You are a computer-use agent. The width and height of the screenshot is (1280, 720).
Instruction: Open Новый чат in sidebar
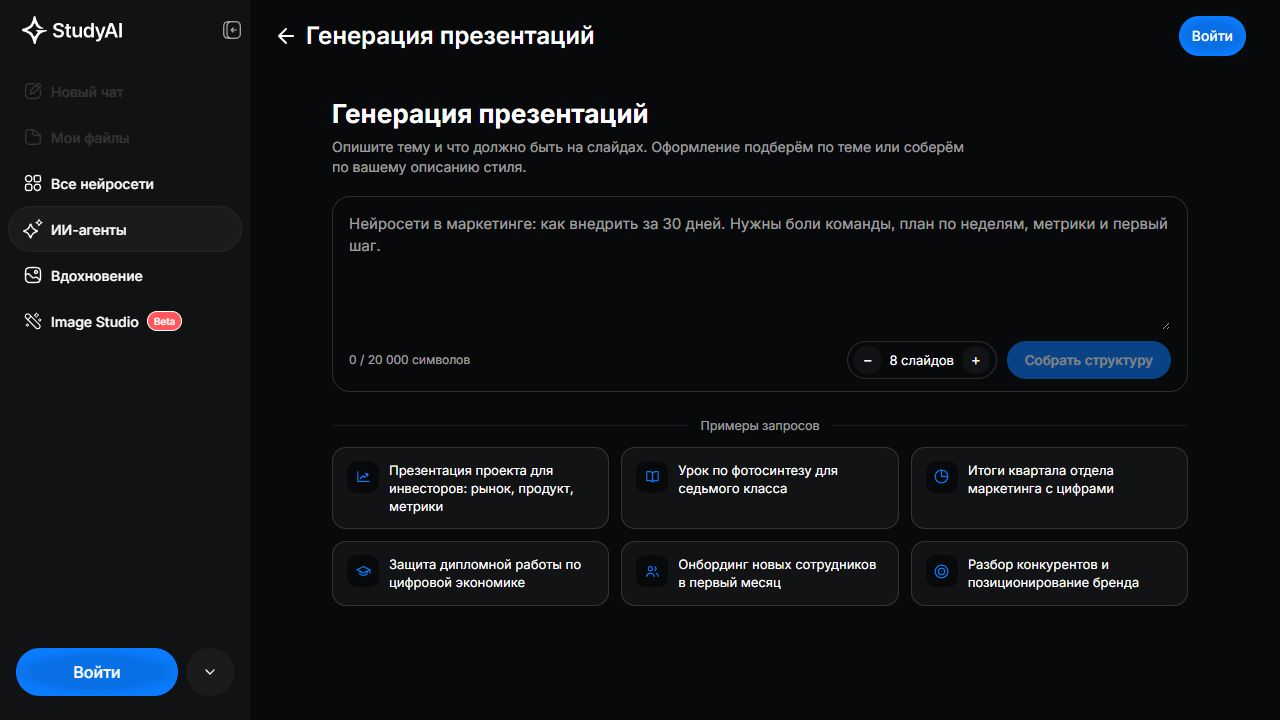pyautogui.click(x=125, y=92)
